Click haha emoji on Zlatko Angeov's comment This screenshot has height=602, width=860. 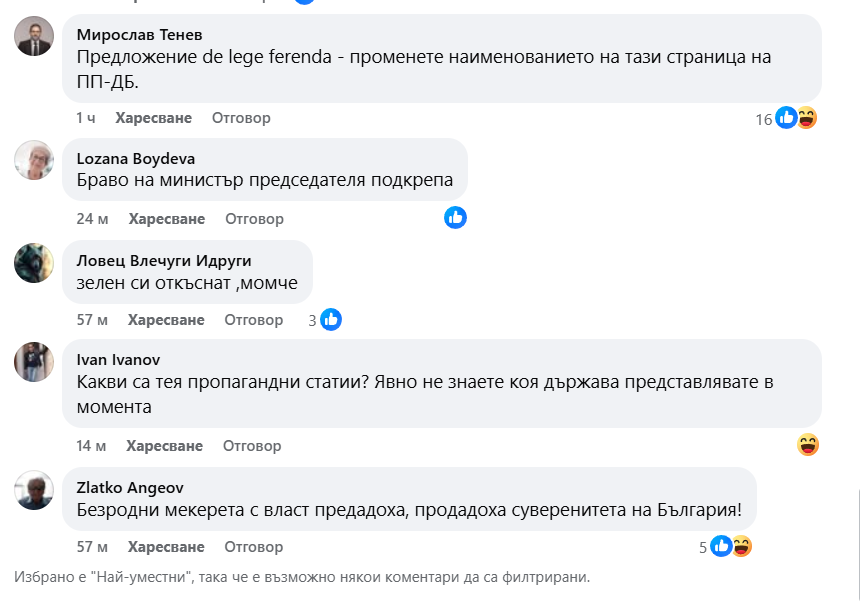coord(741,546)
